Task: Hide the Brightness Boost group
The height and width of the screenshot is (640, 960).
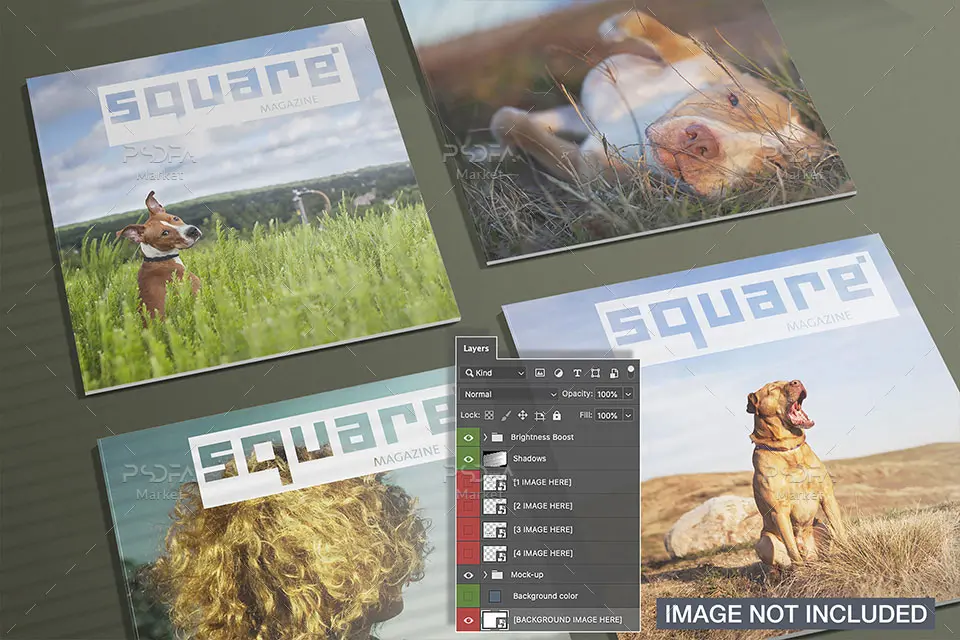Action: [x=468, y=437]
